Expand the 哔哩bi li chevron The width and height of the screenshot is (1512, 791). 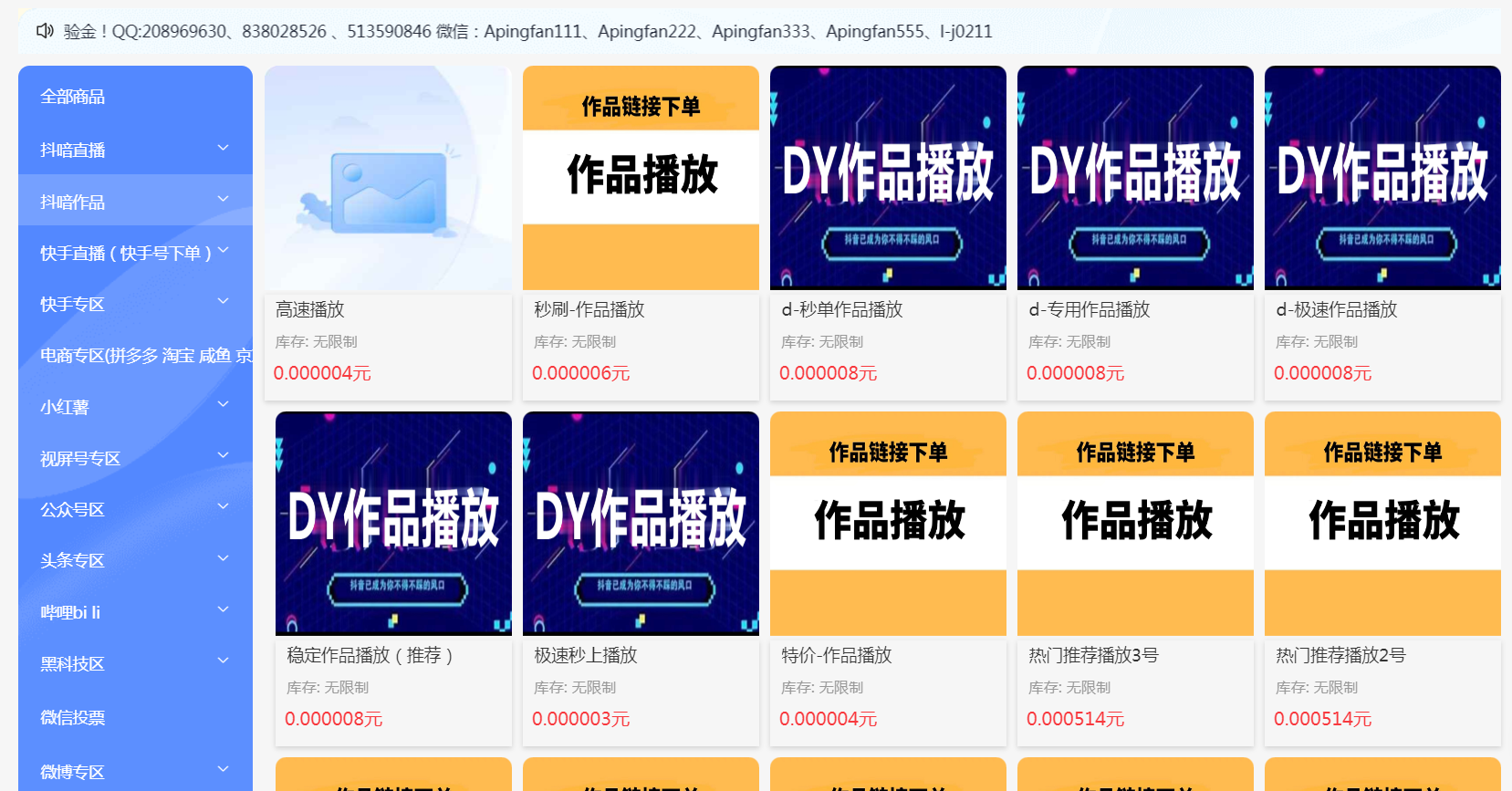(223, 609)
